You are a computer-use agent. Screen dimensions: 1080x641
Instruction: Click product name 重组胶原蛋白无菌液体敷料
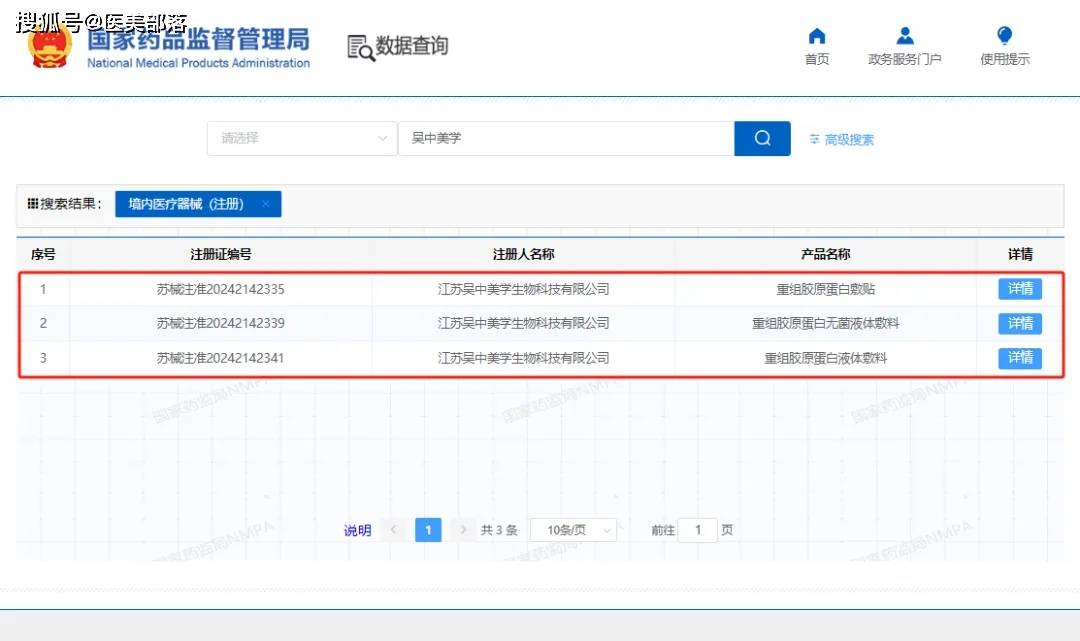[x=826, y=323]
